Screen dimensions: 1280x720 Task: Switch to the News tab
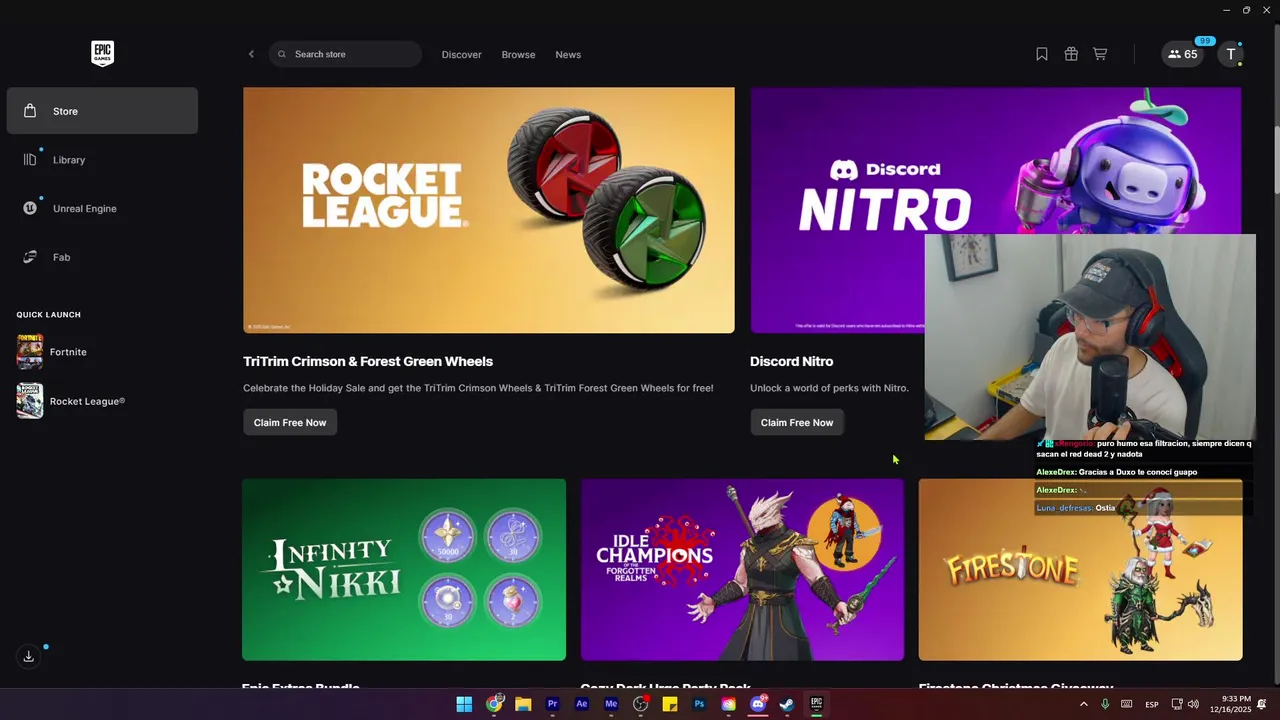coord(568,54)
